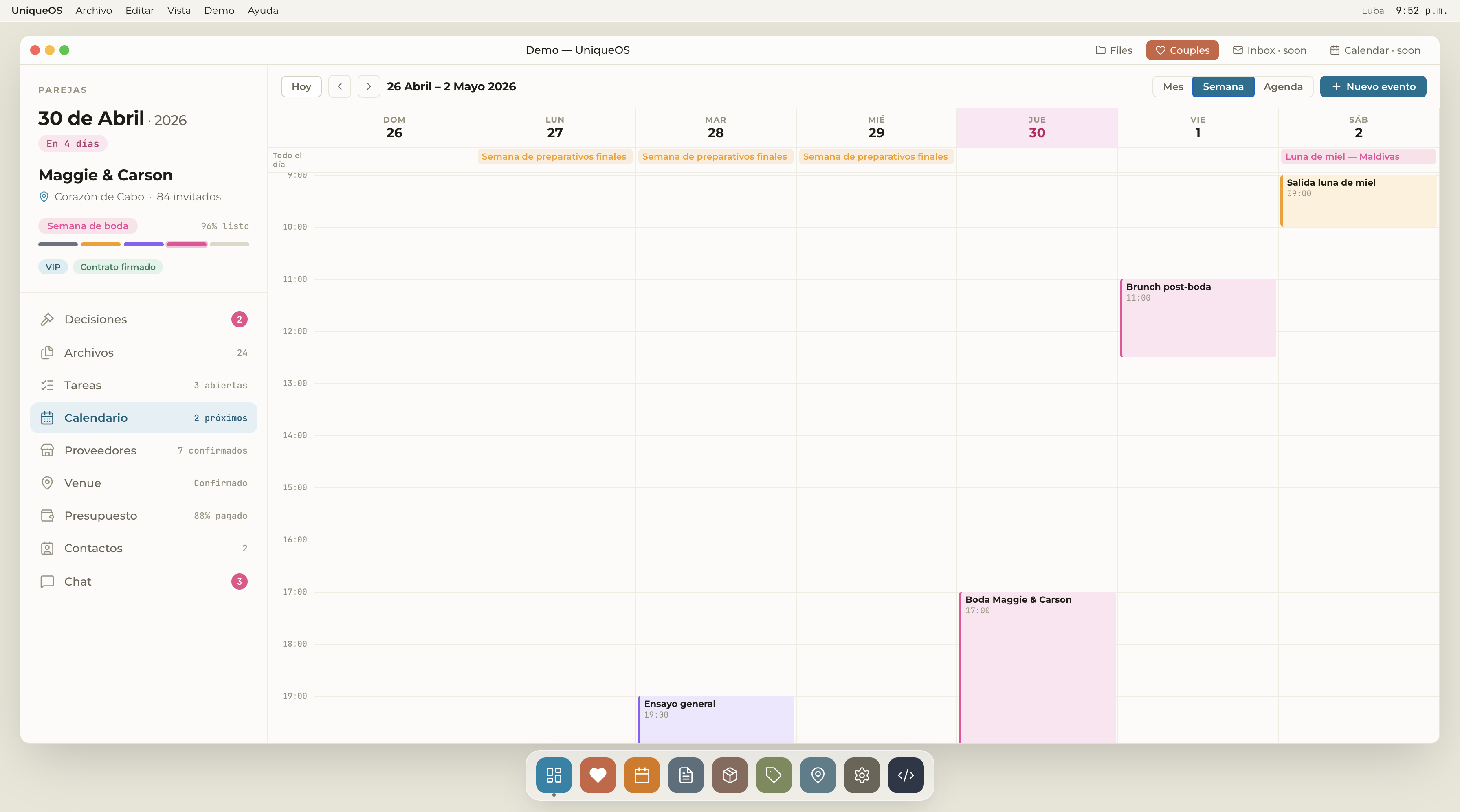The width and height of the screenshot is (1460, 812).
Task: Click the calendar icon beside Calendar · soon
Action: click(x=1335, y=50)
